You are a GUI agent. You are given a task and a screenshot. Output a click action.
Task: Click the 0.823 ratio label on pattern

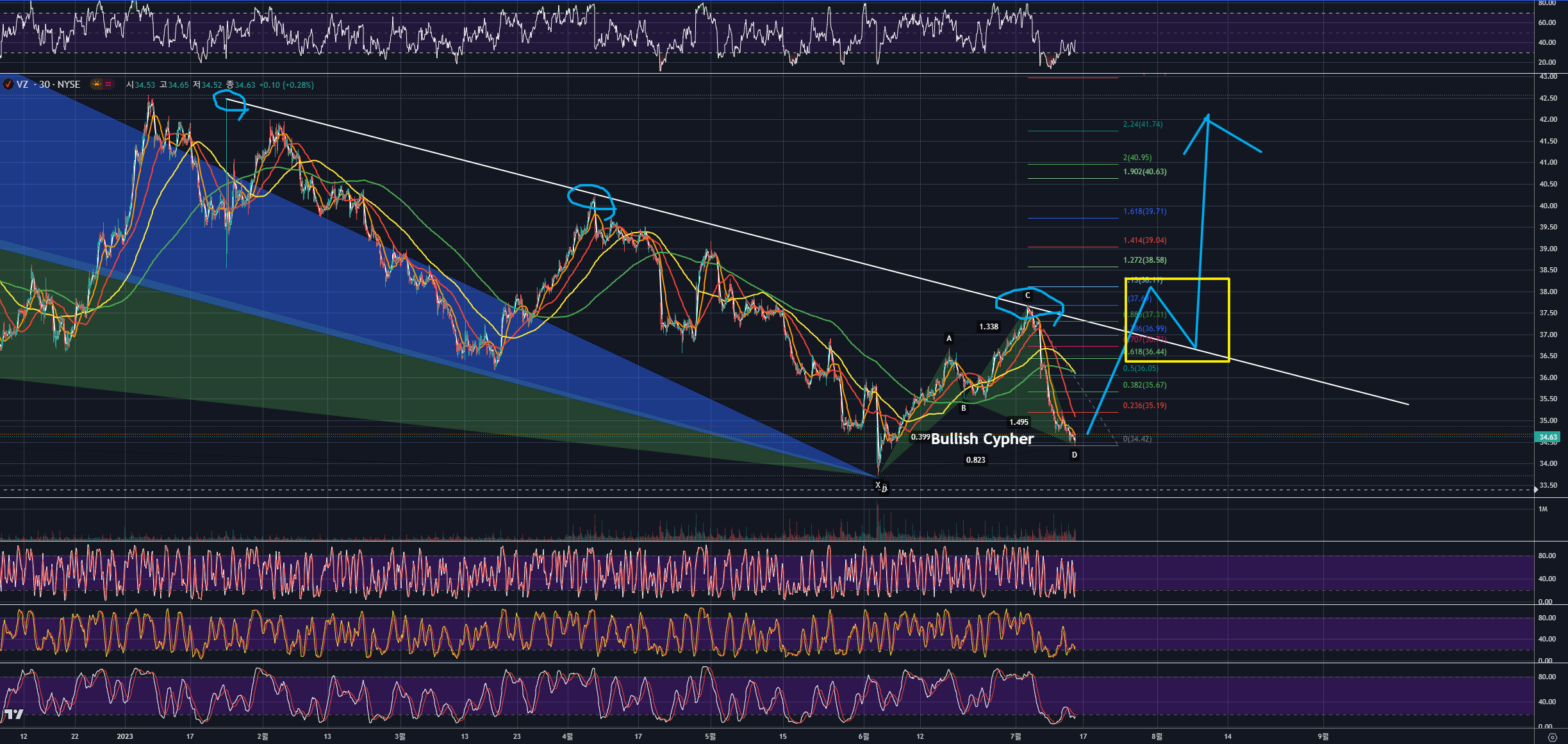[x=975, y=460]
